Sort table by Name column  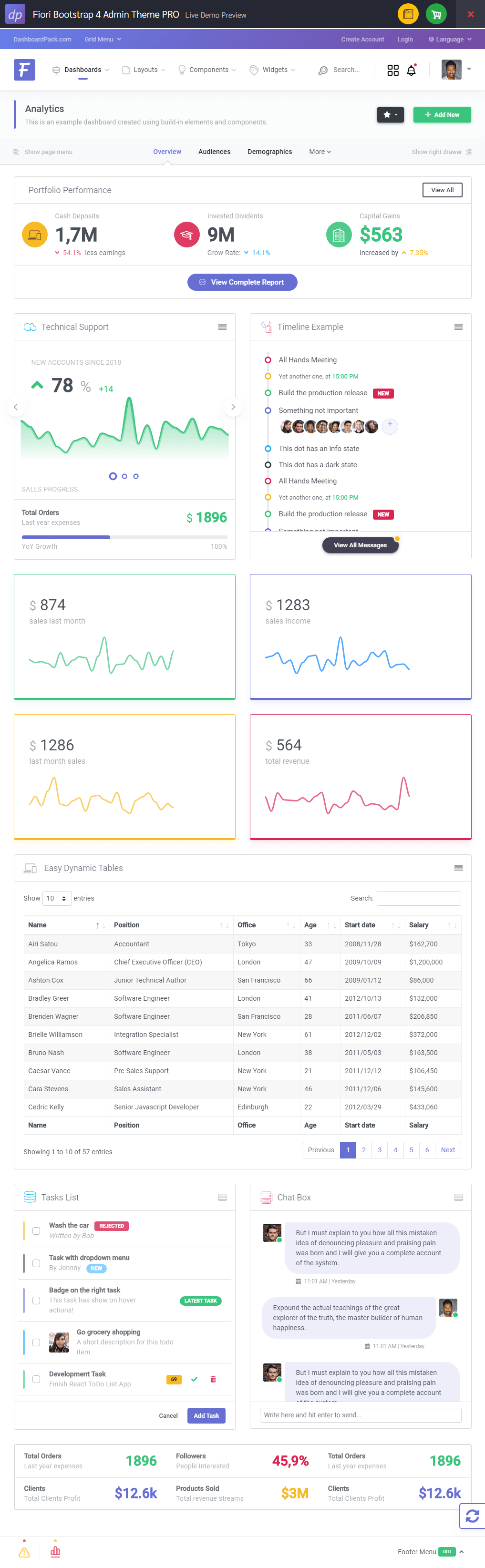66,925
